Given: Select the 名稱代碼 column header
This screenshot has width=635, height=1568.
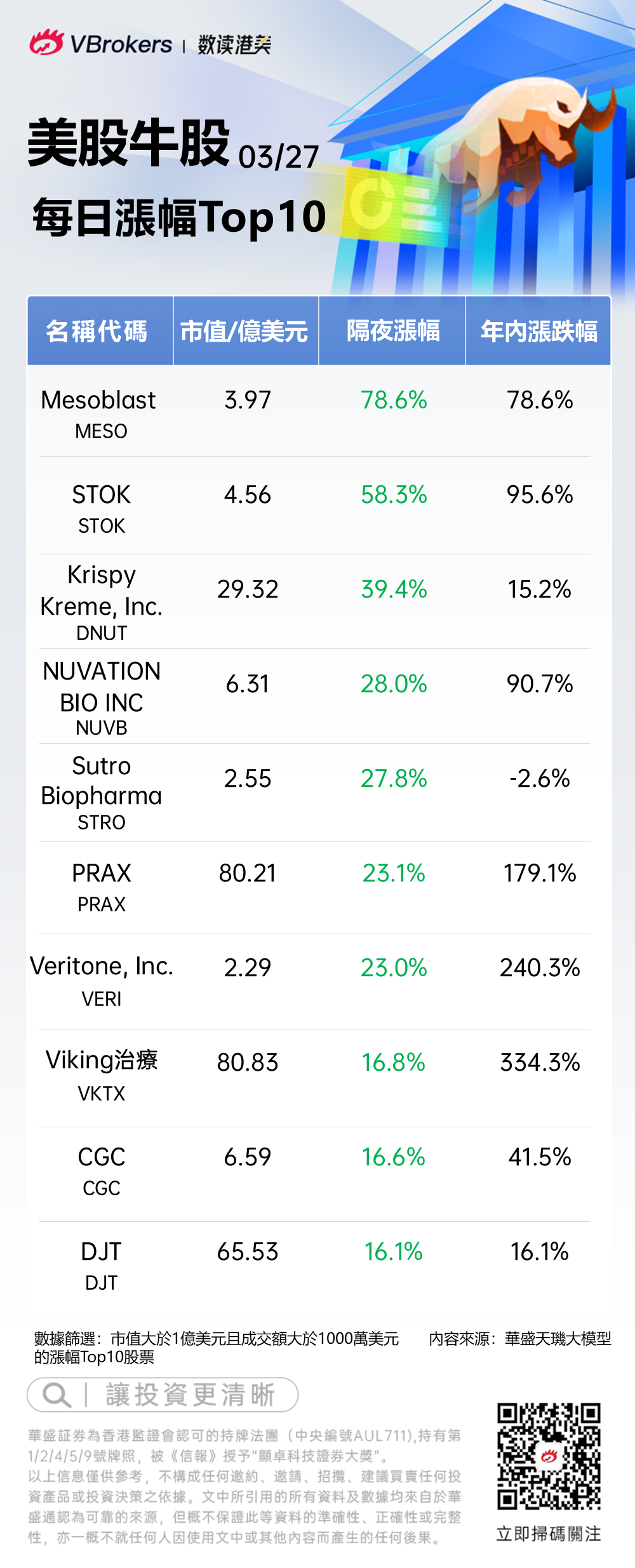Looking at the screenshot, I should coord(97,331).
